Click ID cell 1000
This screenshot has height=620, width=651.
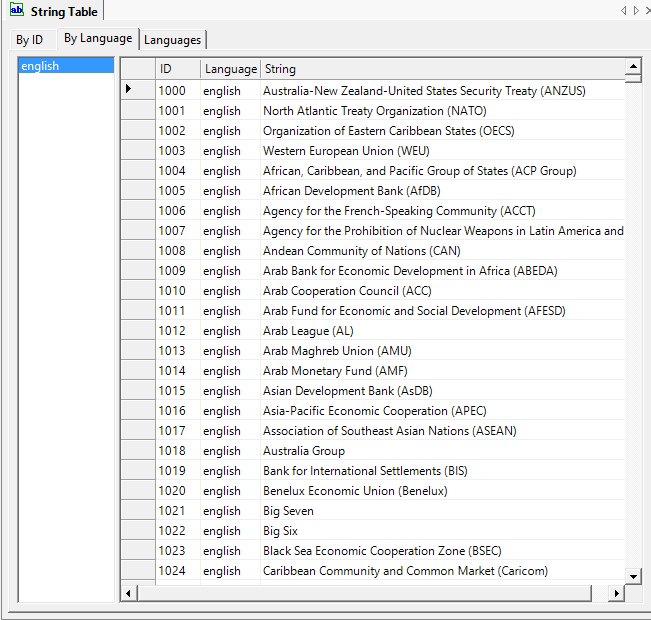(x=178, y=90)
